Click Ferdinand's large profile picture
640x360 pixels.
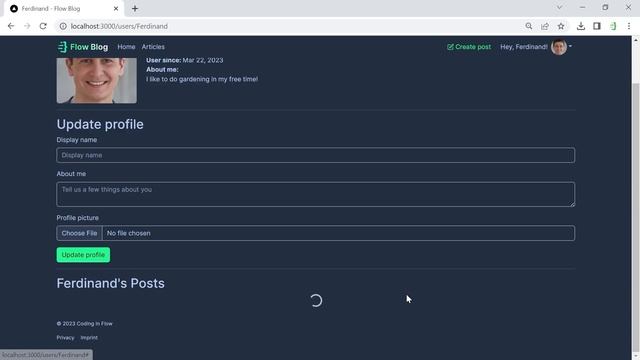(x=97, y=80)
